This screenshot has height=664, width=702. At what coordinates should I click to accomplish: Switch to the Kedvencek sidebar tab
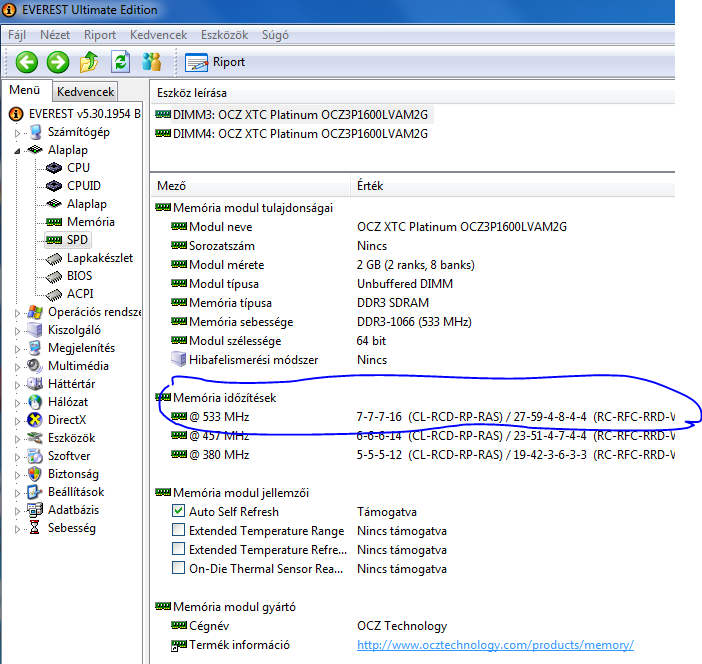coord(85,91)
